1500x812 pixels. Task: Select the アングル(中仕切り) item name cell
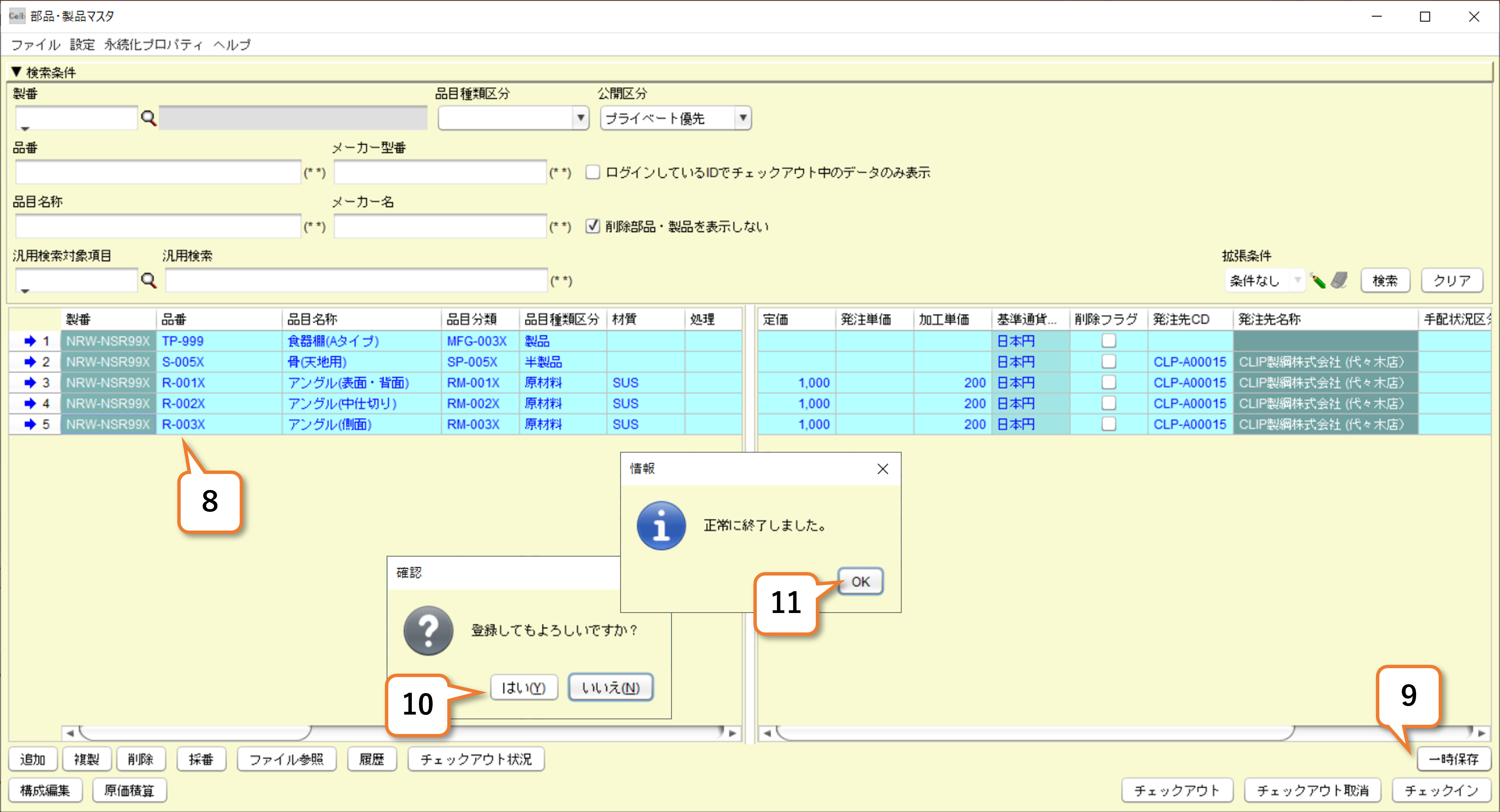pyautogui.click(x=362, y=403)
